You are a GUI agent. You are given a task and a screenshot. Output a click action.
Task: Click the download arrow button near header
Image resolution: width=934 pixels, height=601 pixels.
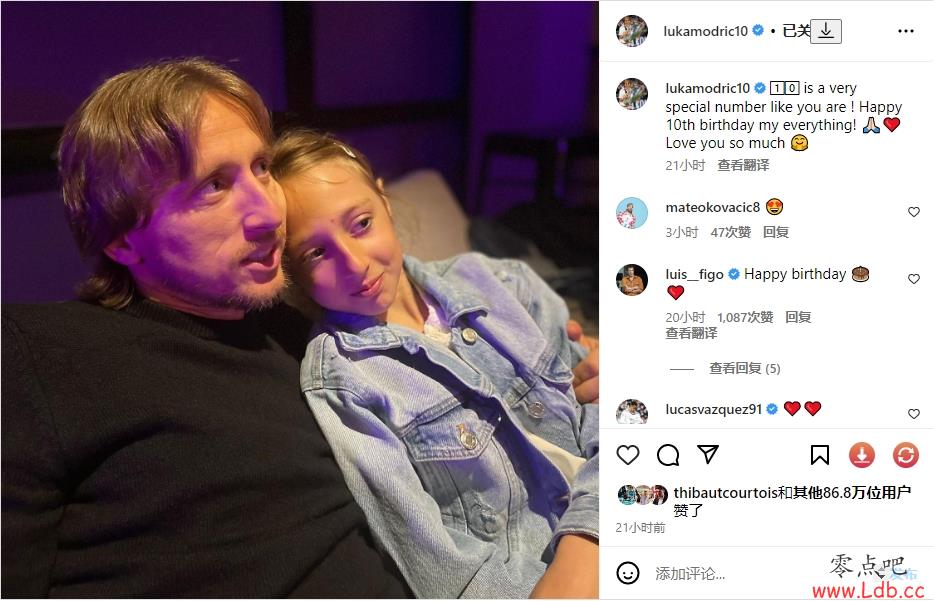pyautogui.click(x=826, y=31)
